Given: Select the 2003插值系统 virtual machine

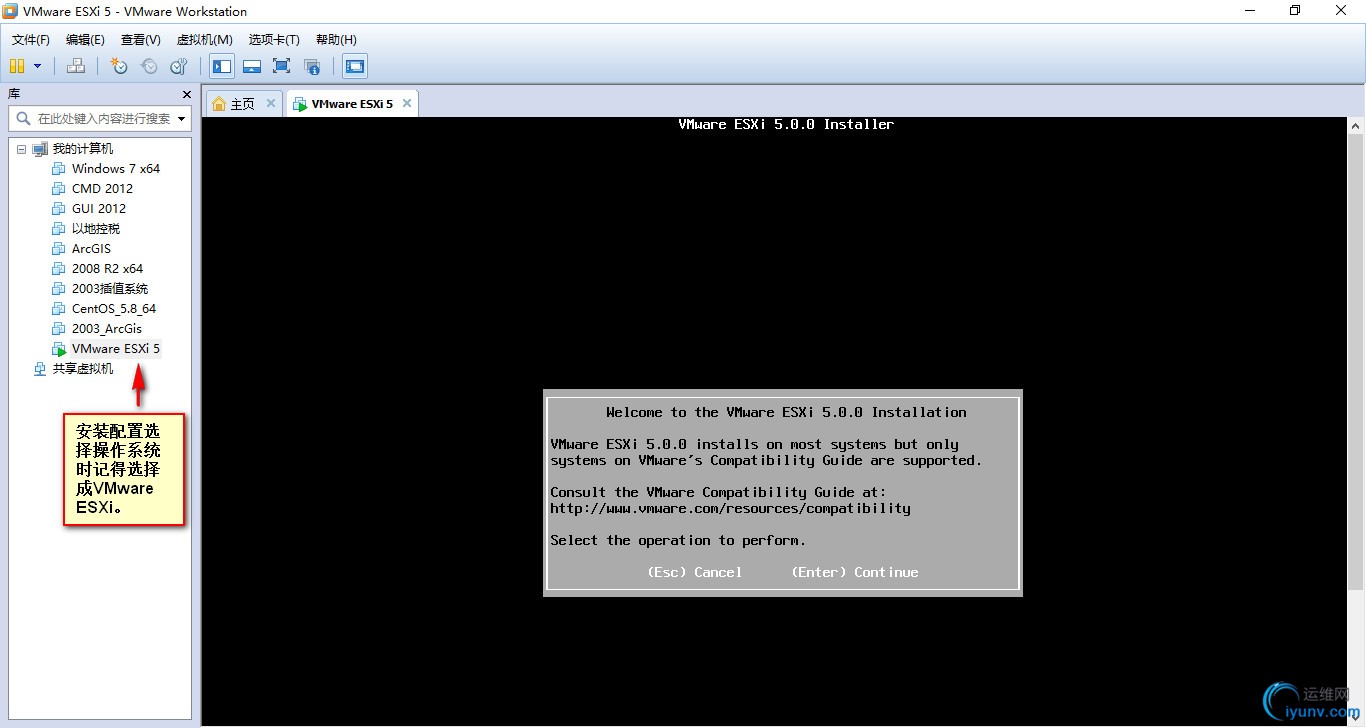Looking at the screenshot, I should click(x=110, y=289).
